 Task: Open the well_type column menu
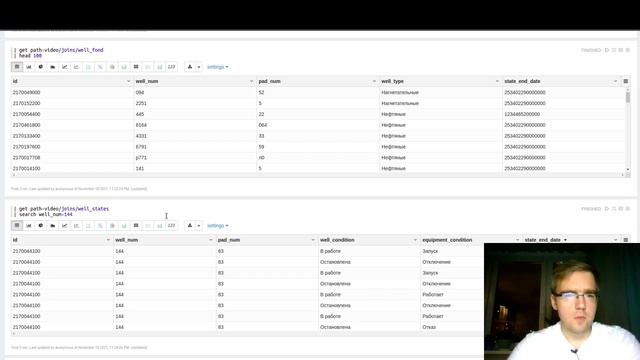click(x=497, y=81)
